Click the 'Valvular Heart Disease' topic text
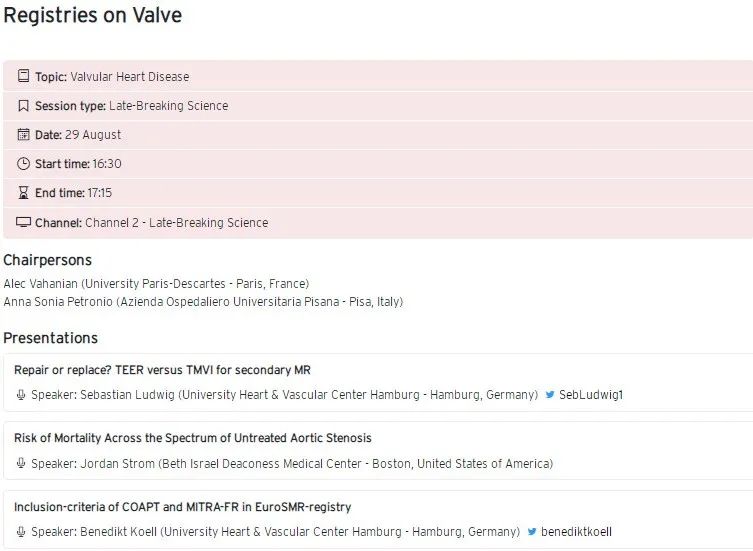The width and height of the screenshot is (753, 551). [x=129, y=77]
